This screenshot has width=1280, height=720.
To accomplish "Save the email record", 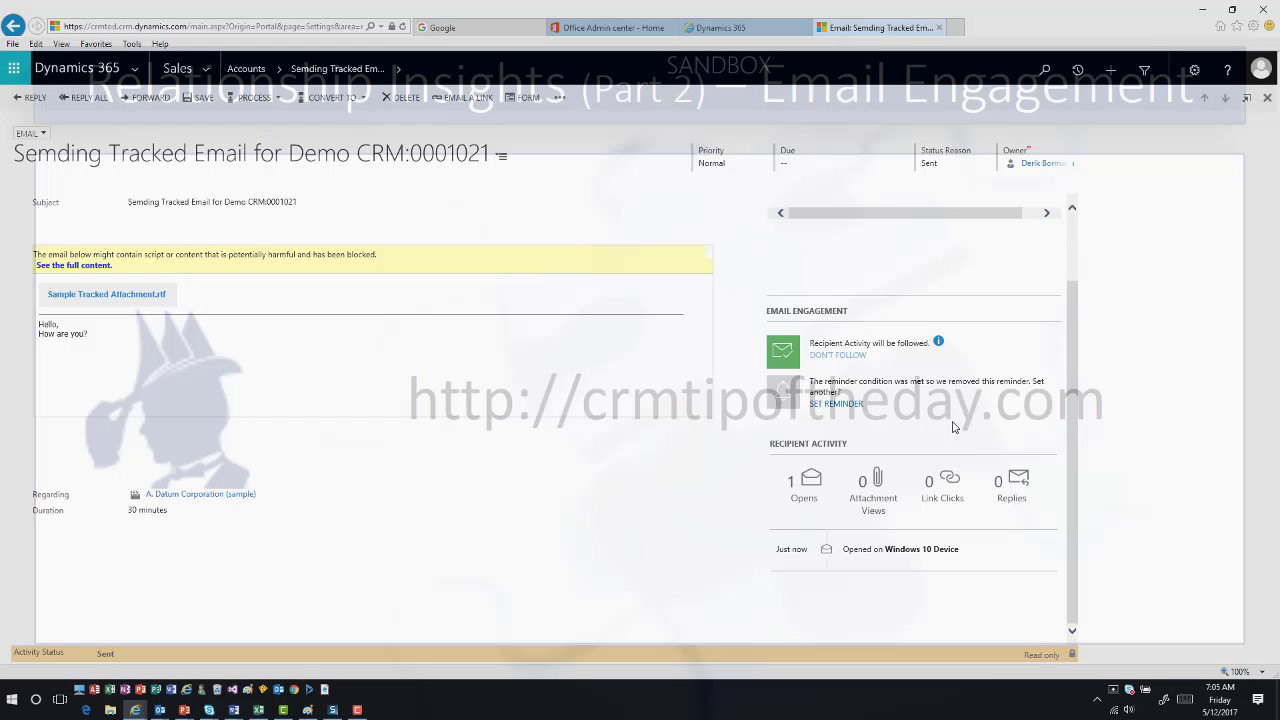I will (198, 98).
